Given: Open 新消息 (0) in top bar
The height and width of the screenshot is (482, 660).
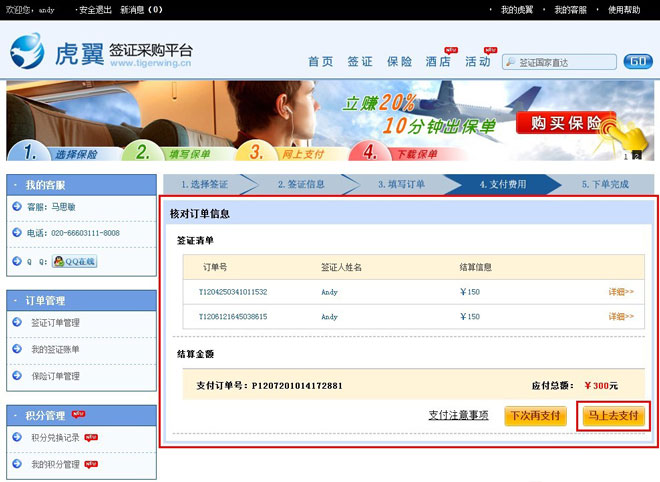Looking at the screenshot, I should pos(141,10).
